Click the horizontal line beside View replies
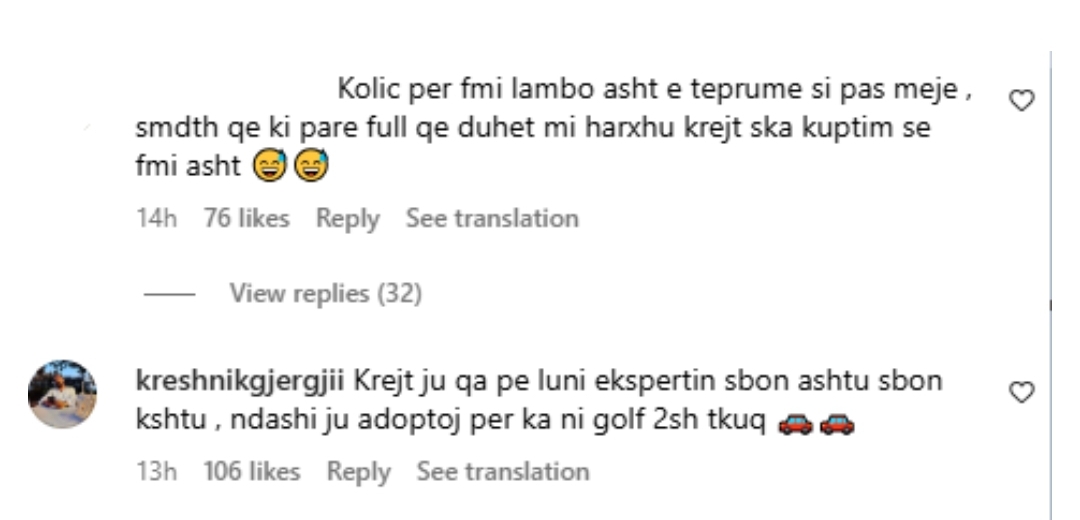The image size is (1080, 520). 169,294
